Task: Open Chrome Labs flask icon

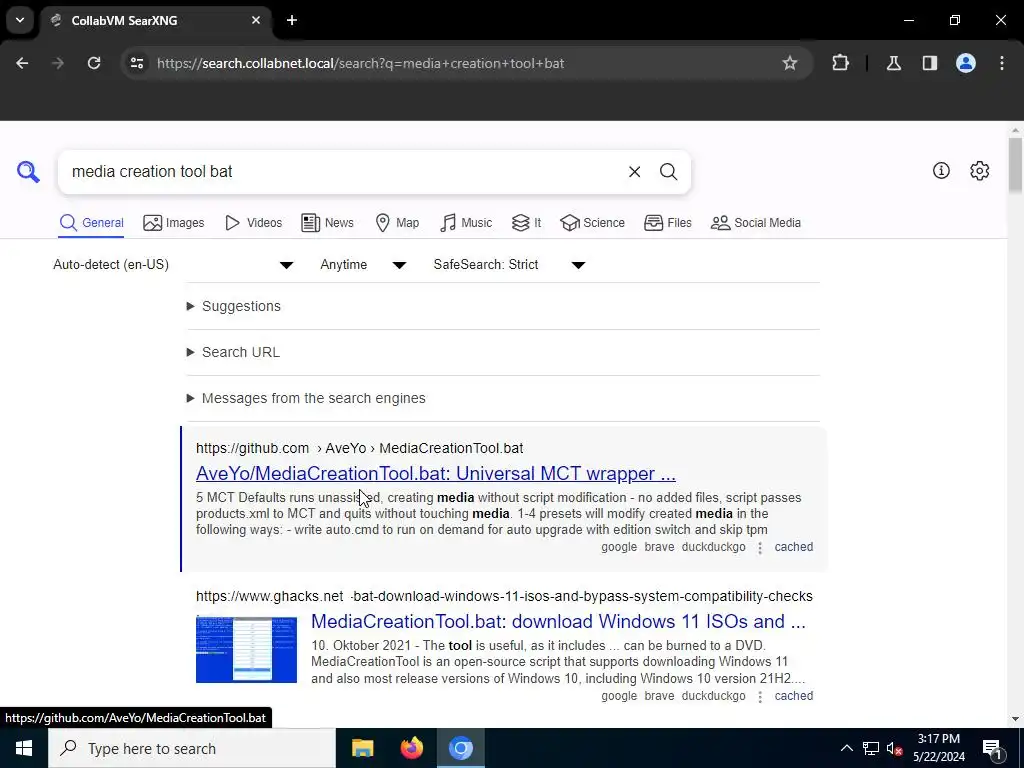Action: 893,63
